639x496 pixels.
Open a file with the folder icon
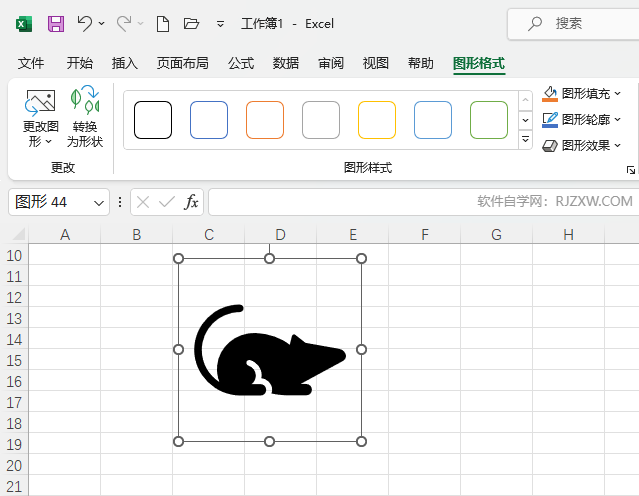(191, 23)
